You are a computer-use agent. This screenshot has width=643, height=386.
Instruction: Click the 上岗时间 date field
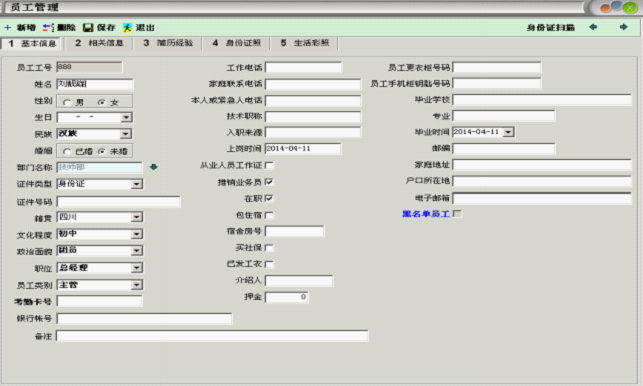(x=303, y=148)
